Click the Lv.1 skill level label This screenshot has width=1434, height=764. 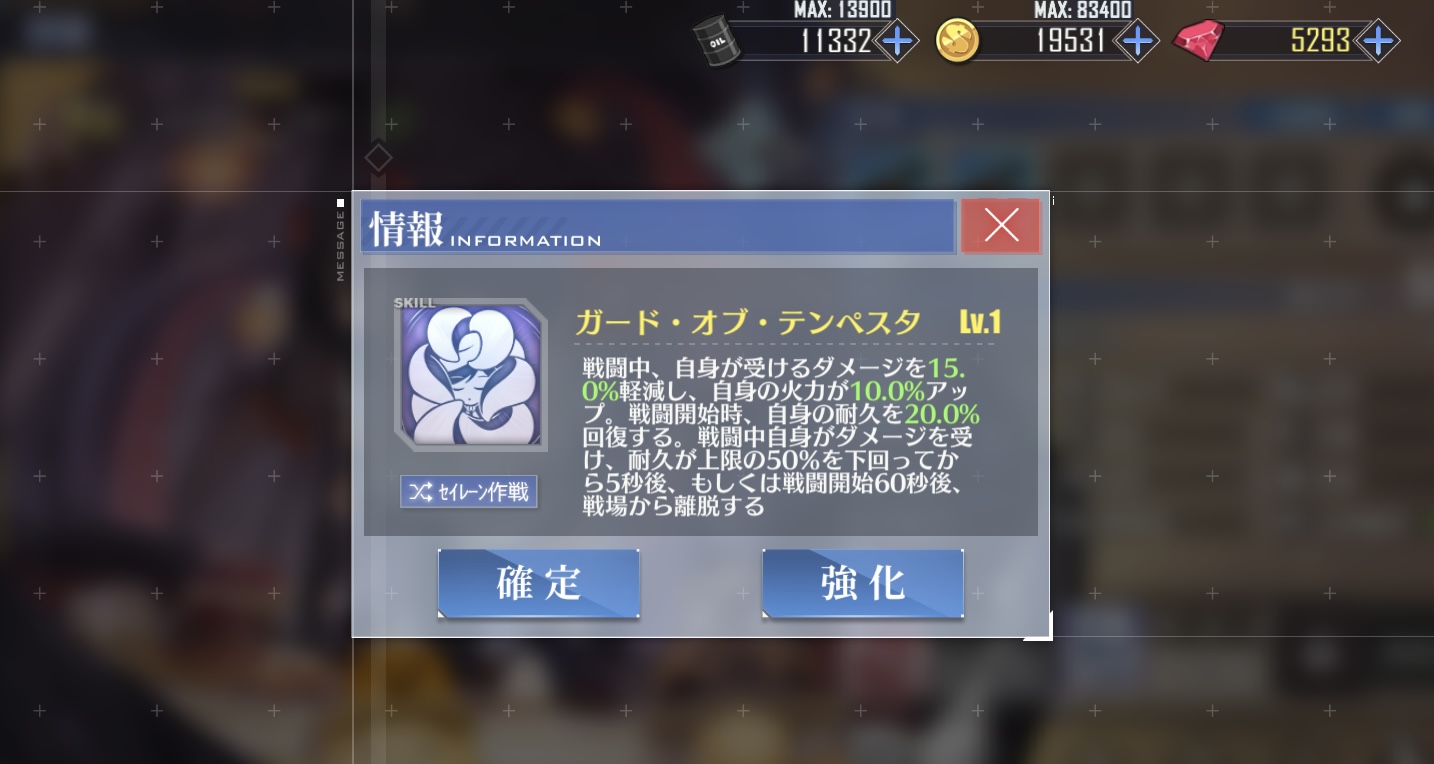[x=980, y=322]
